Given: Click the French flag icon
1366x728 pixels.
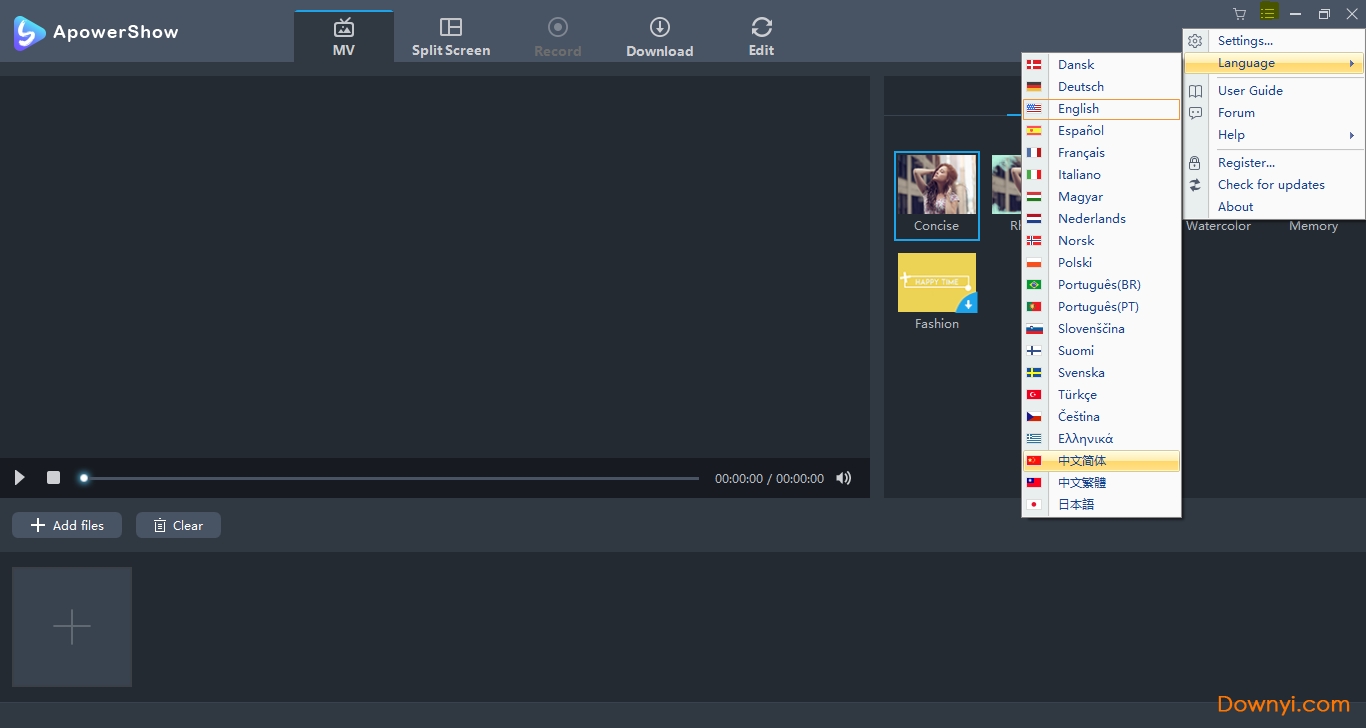Looking at the screenshot, I should coord(1034,153).
